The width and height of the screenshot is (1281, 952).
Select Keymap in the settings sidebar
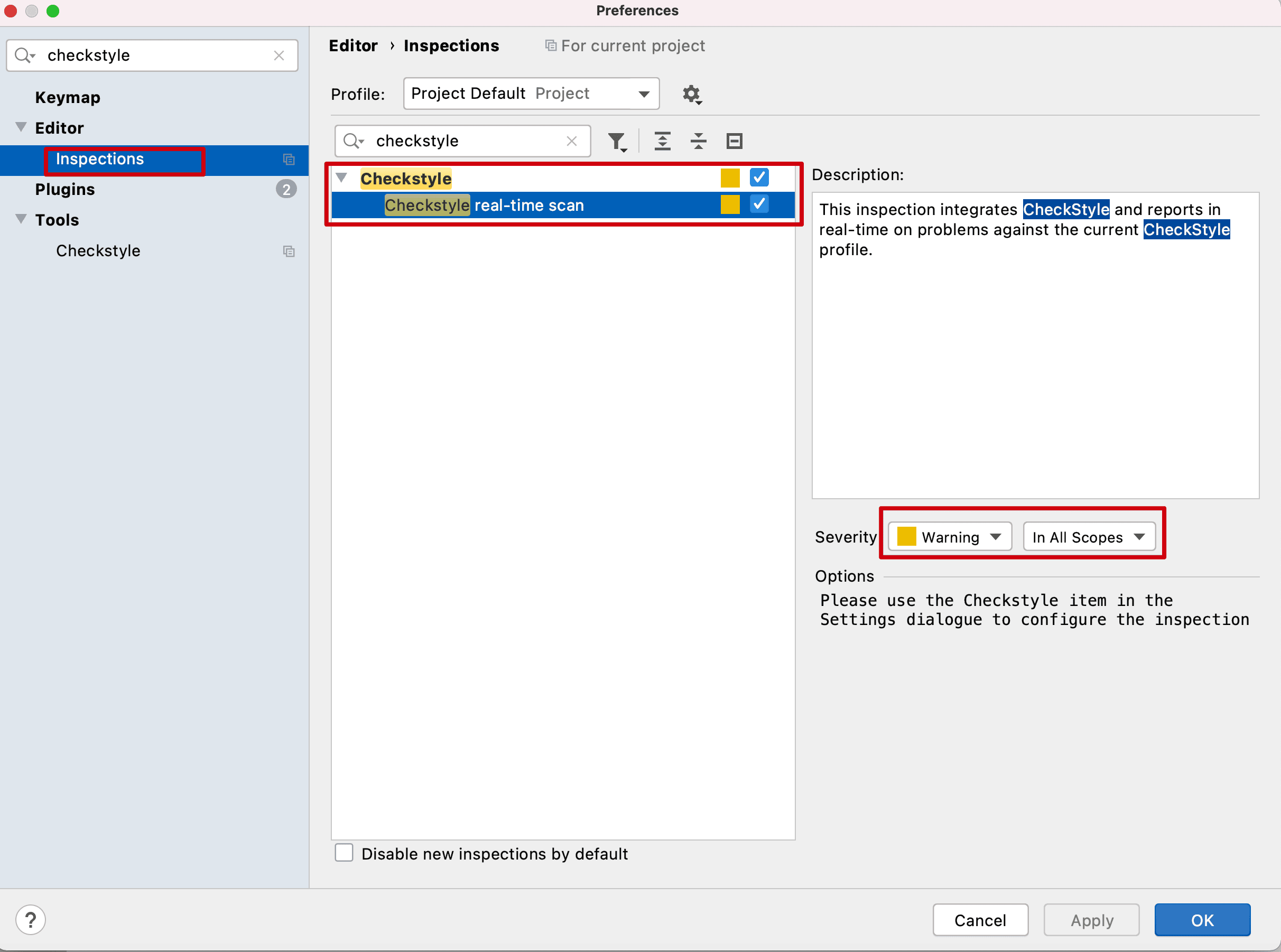(68, 97)
